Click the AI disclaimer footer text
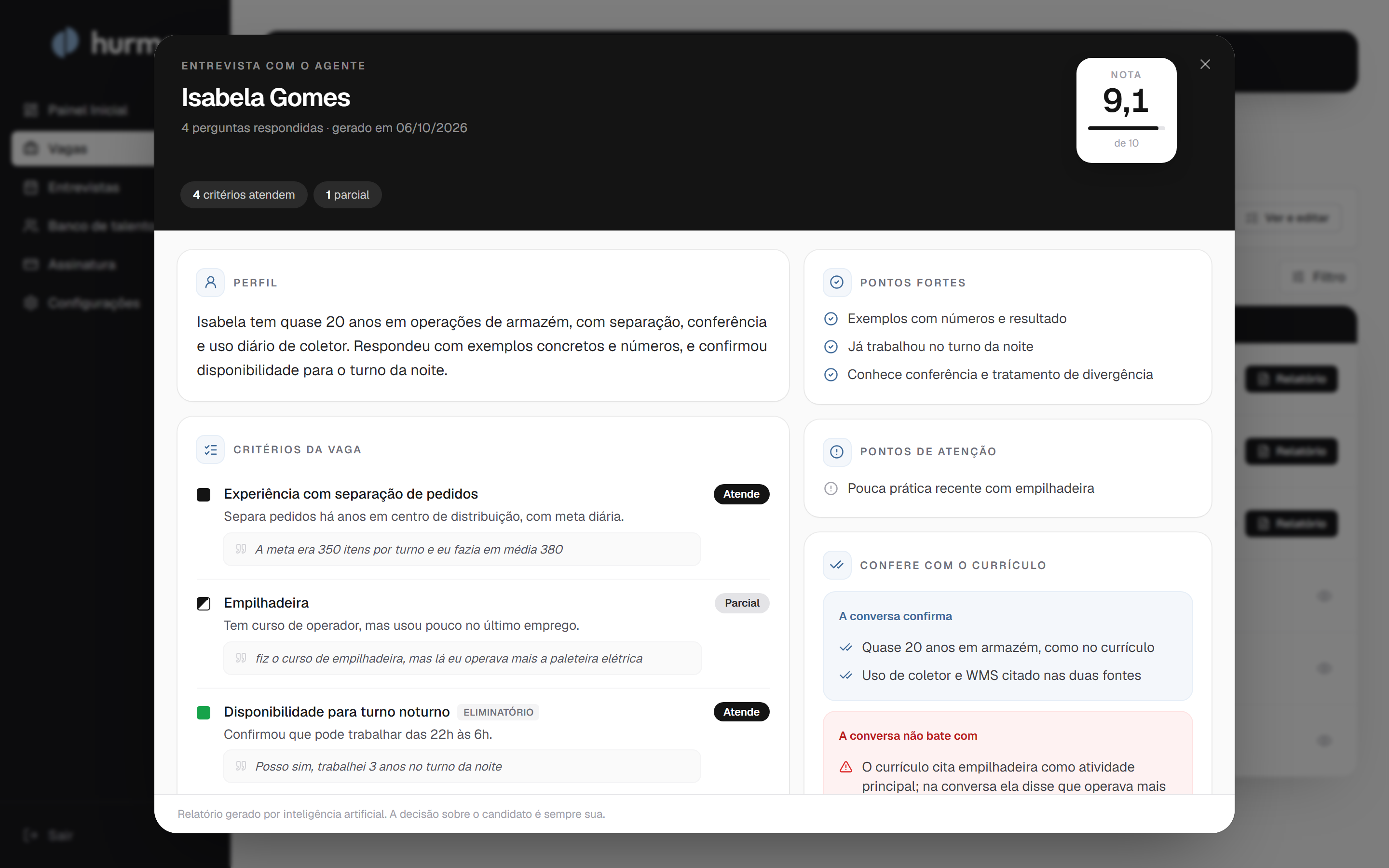This screenshot has height=868, width=1389. point(391,814)
